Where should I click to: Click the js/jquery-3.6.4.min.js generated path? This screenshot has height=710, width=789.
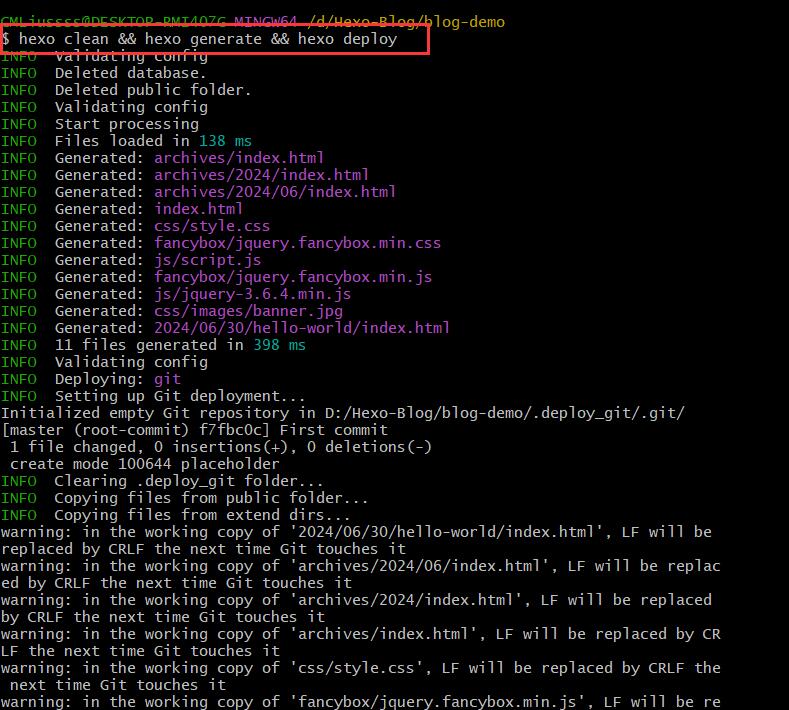click(x=252, y=294)
